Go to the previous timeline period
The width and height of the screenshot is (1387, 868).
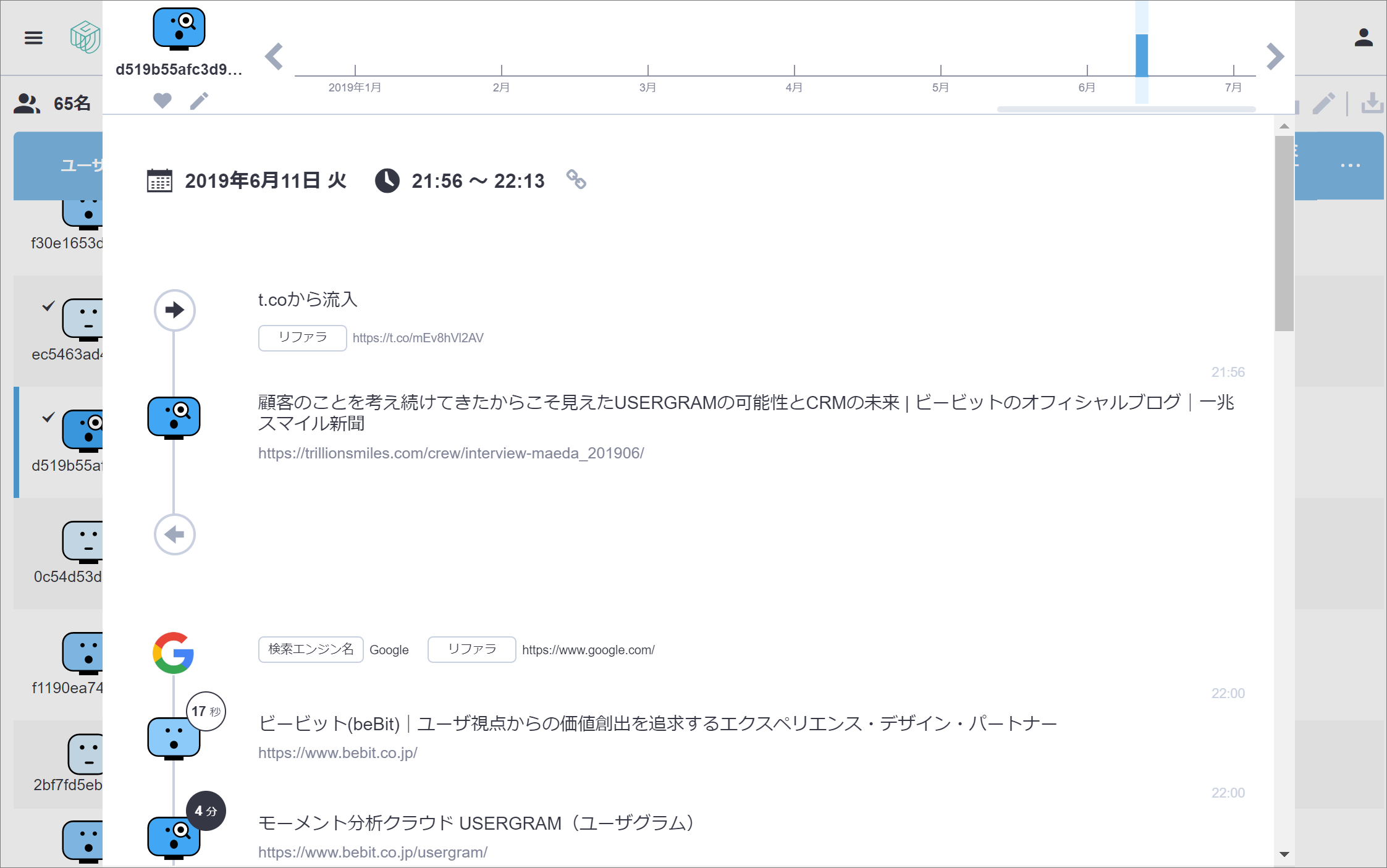pos(274,57)
